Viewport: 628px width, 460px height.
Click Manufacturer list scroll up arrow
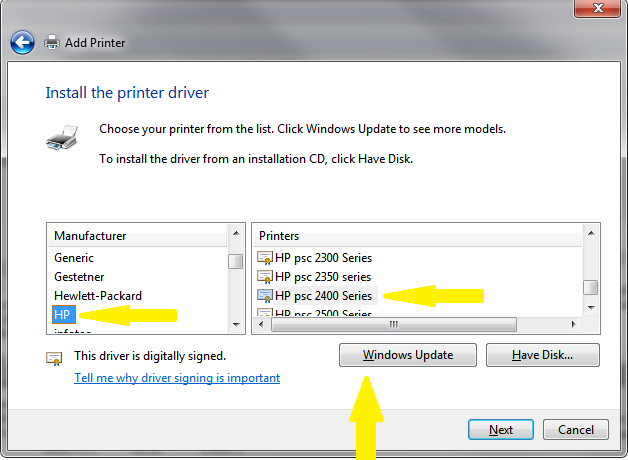coord(236,233)
